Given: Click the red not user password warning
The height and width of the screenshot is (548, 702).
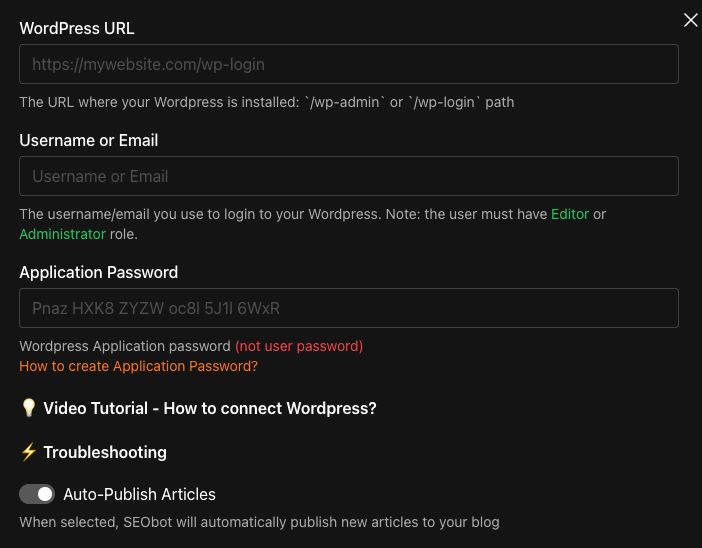Looking at the screenshot, I should pyautogui.click(x=299, y=346).
